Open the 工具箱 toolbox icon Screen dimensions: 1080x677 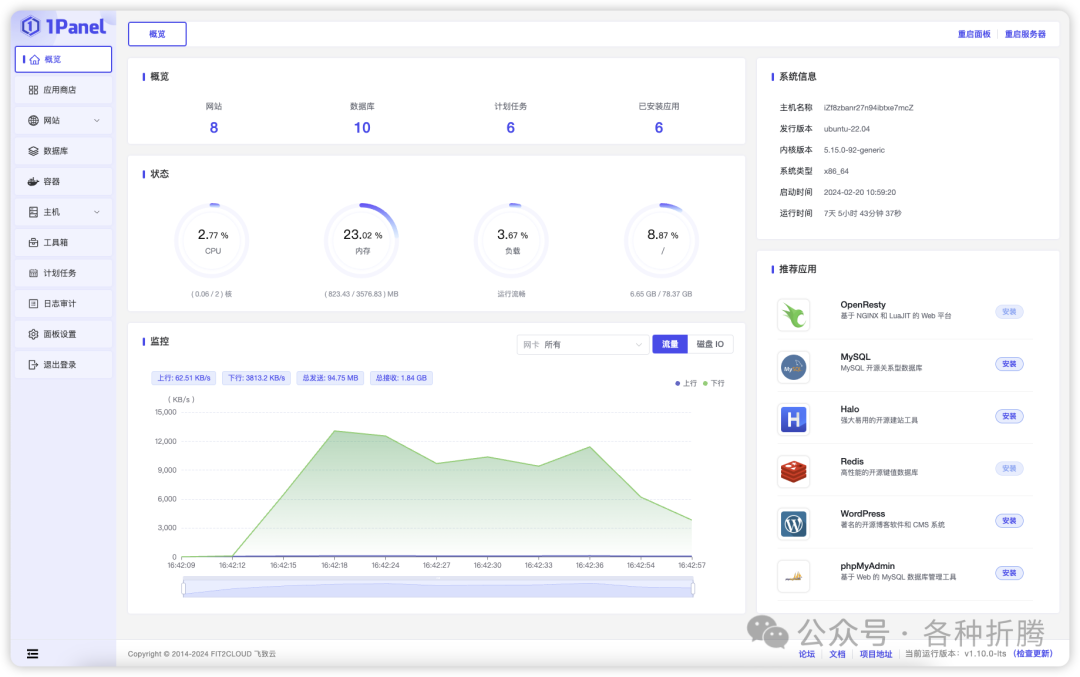click(33, 242)
